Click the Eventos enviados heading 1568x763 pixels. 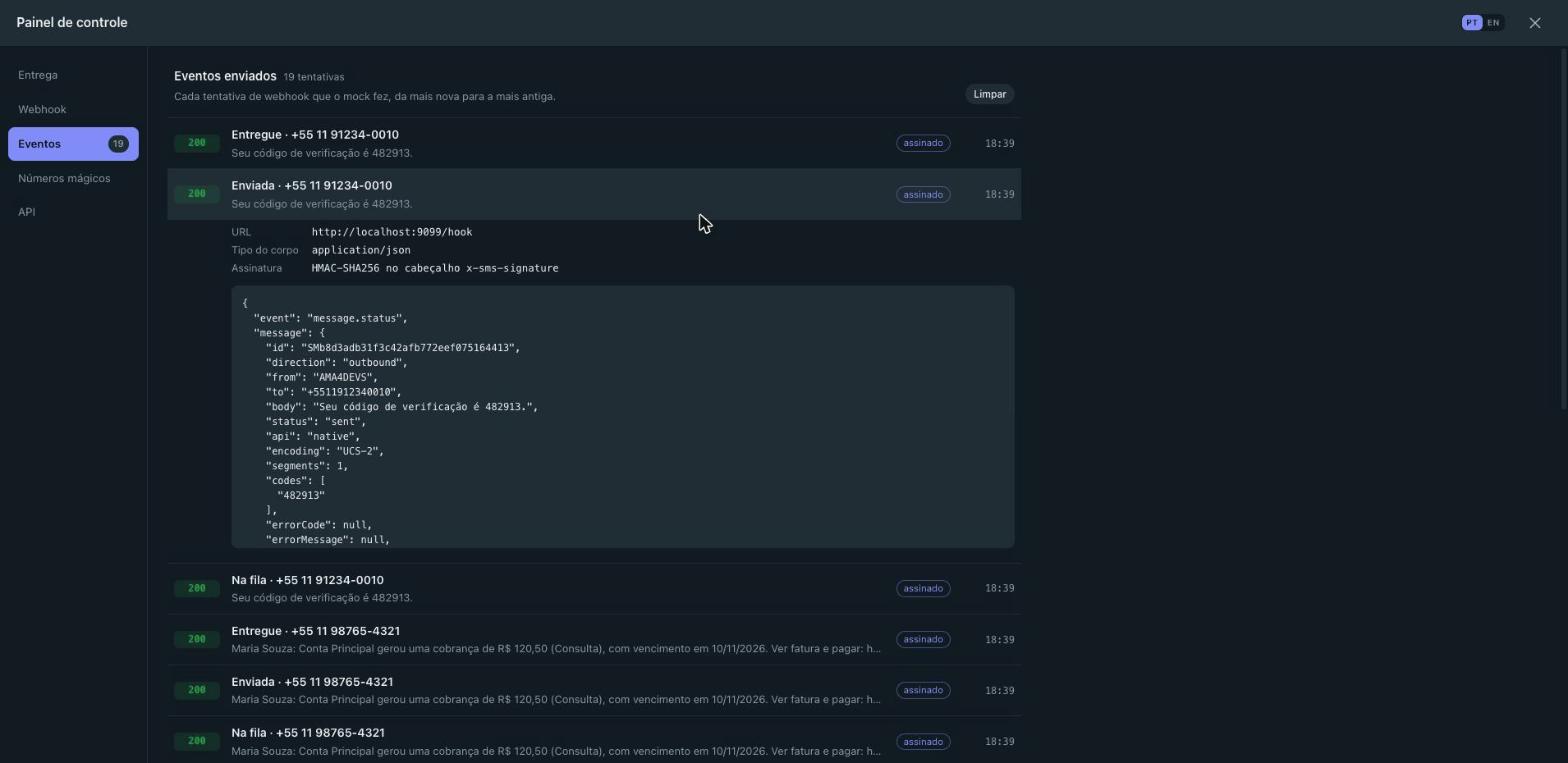(x=225, y=76)
